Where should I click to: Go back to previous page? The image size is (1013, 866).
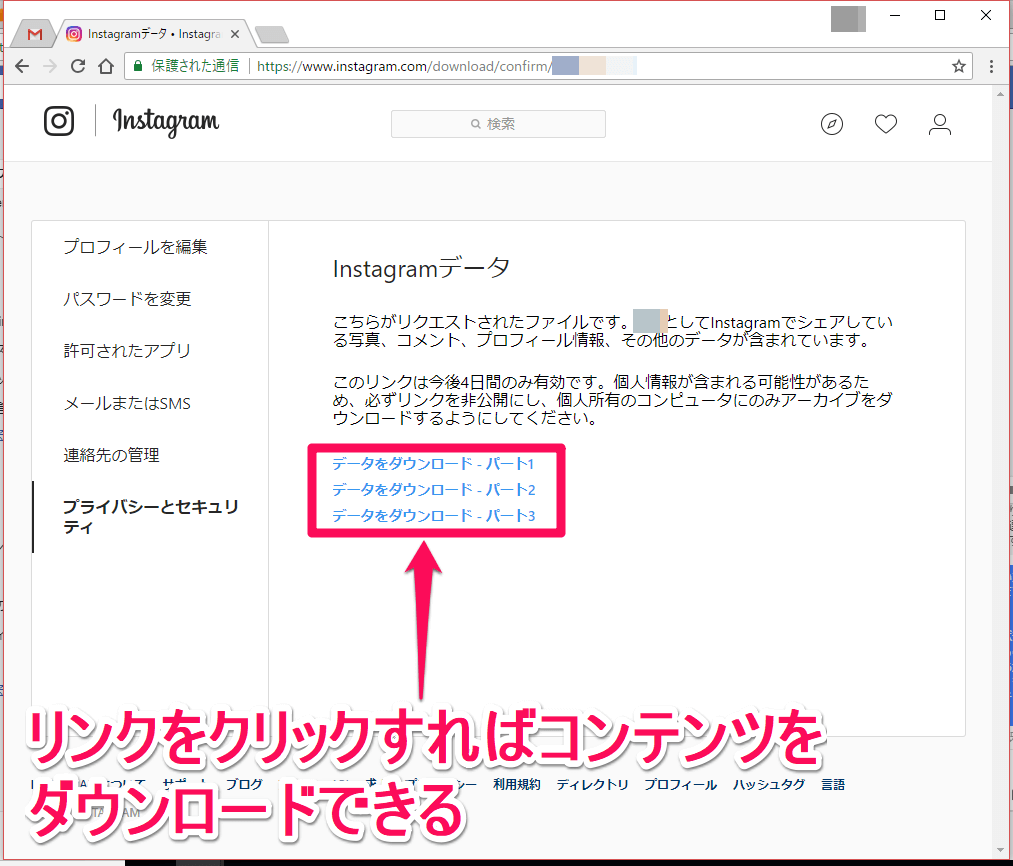[22, 66]
